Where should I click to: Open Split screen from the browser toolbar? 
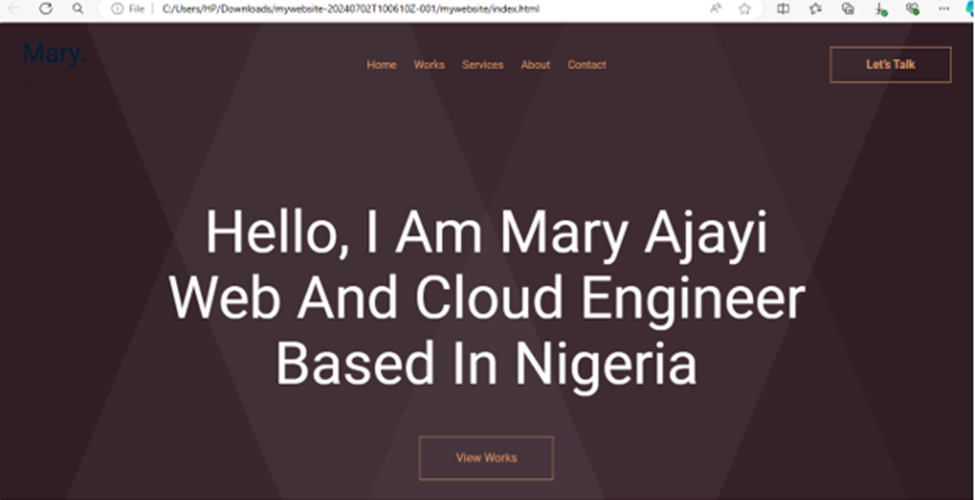pos(783,8)
